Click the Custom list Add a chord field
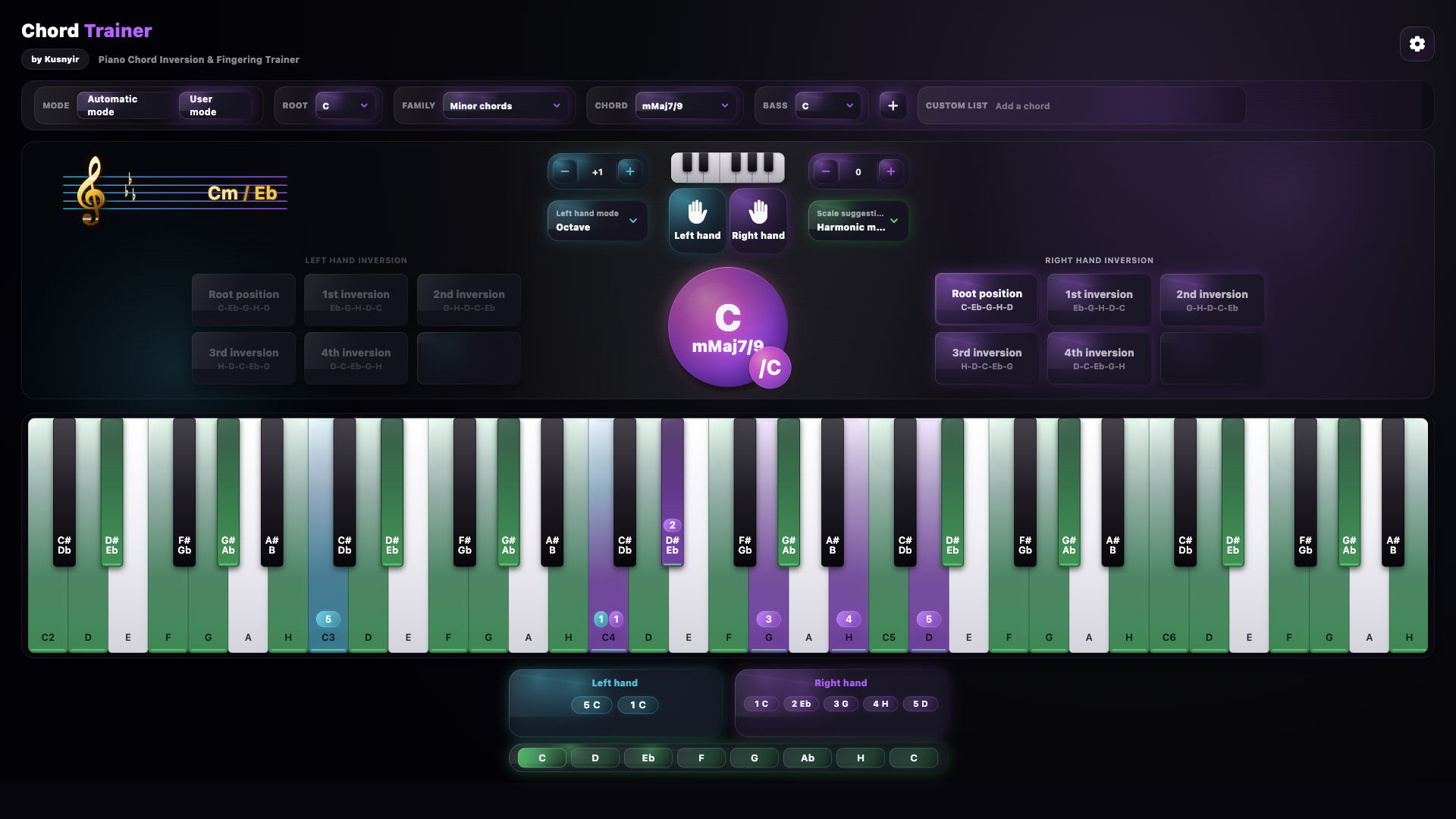 [1081, 105]
